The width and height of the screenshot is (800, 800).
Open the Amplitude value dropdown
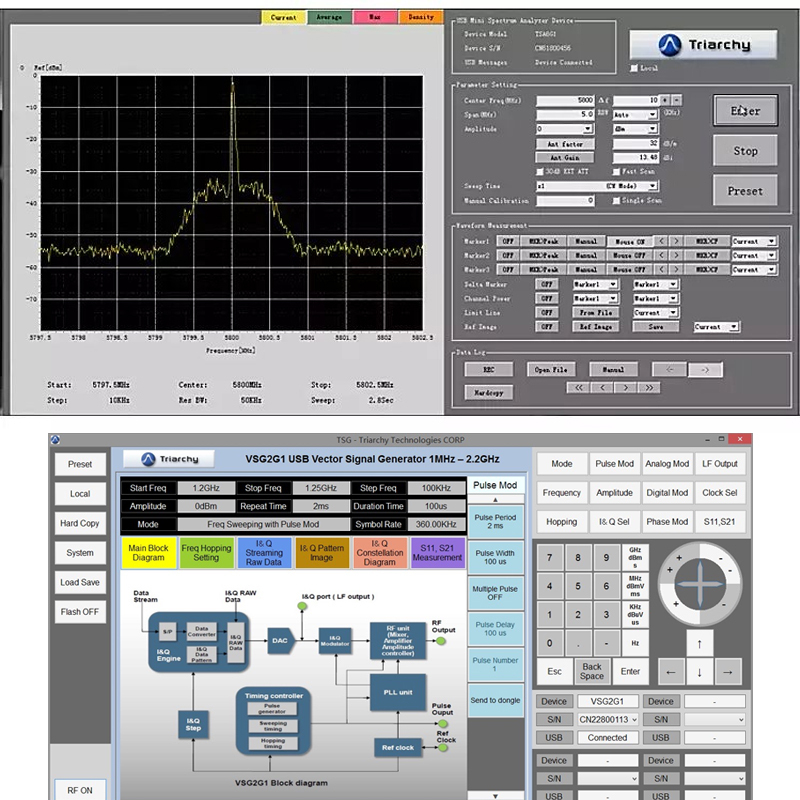pos(588,129)
